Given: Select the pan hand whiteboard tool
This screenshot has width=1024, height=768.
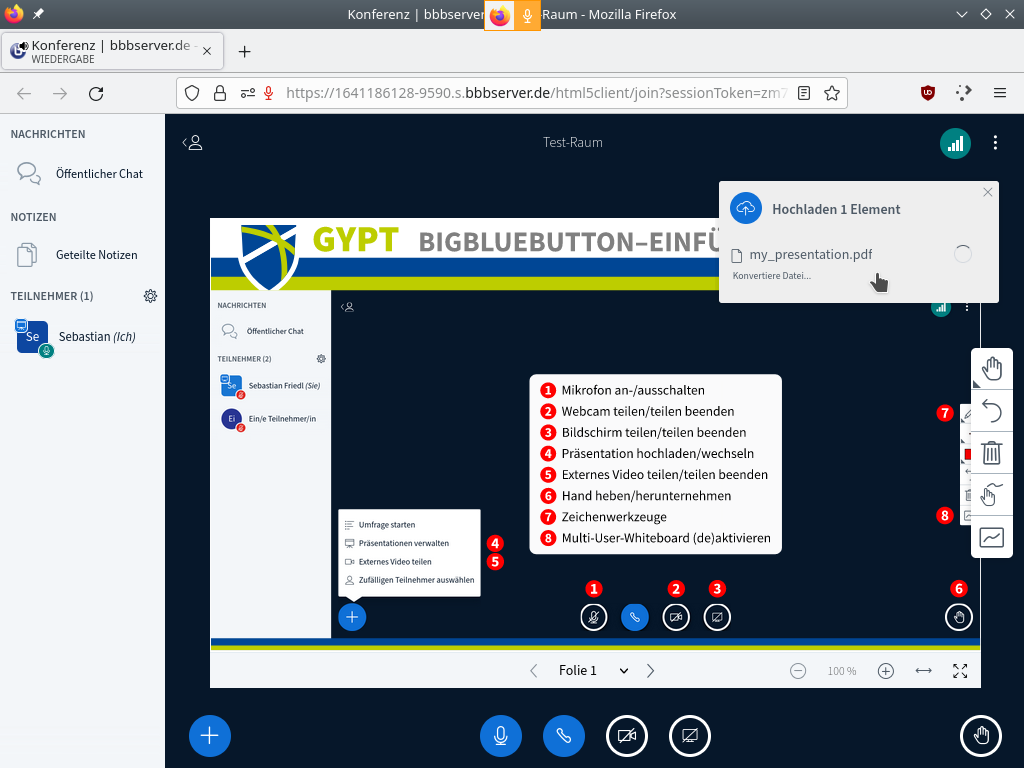Looking at the screenshot, I should (x=992, y=369).
